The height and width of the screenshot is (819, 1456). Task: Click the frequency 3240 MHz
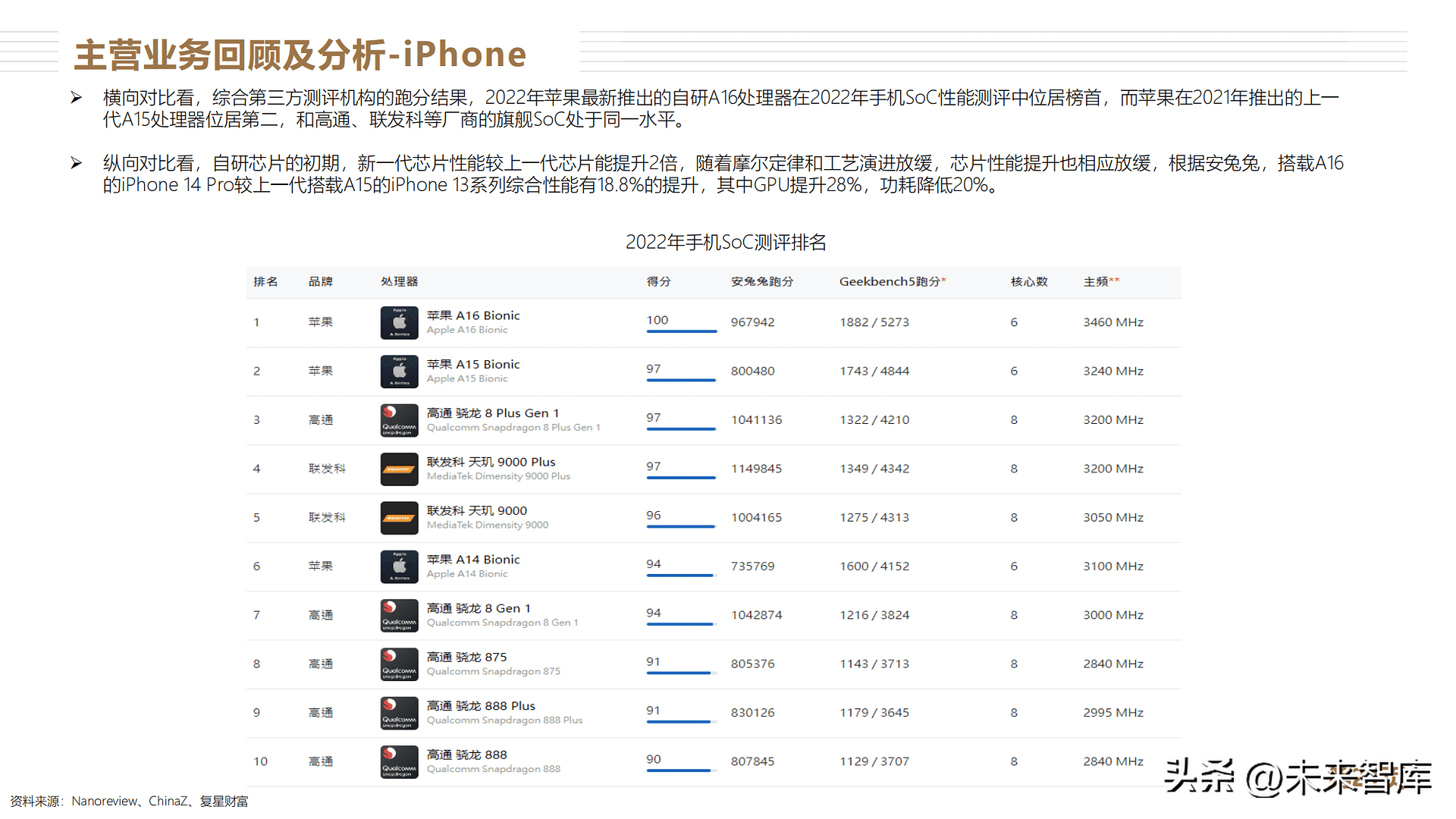(x=1113, y=371)
